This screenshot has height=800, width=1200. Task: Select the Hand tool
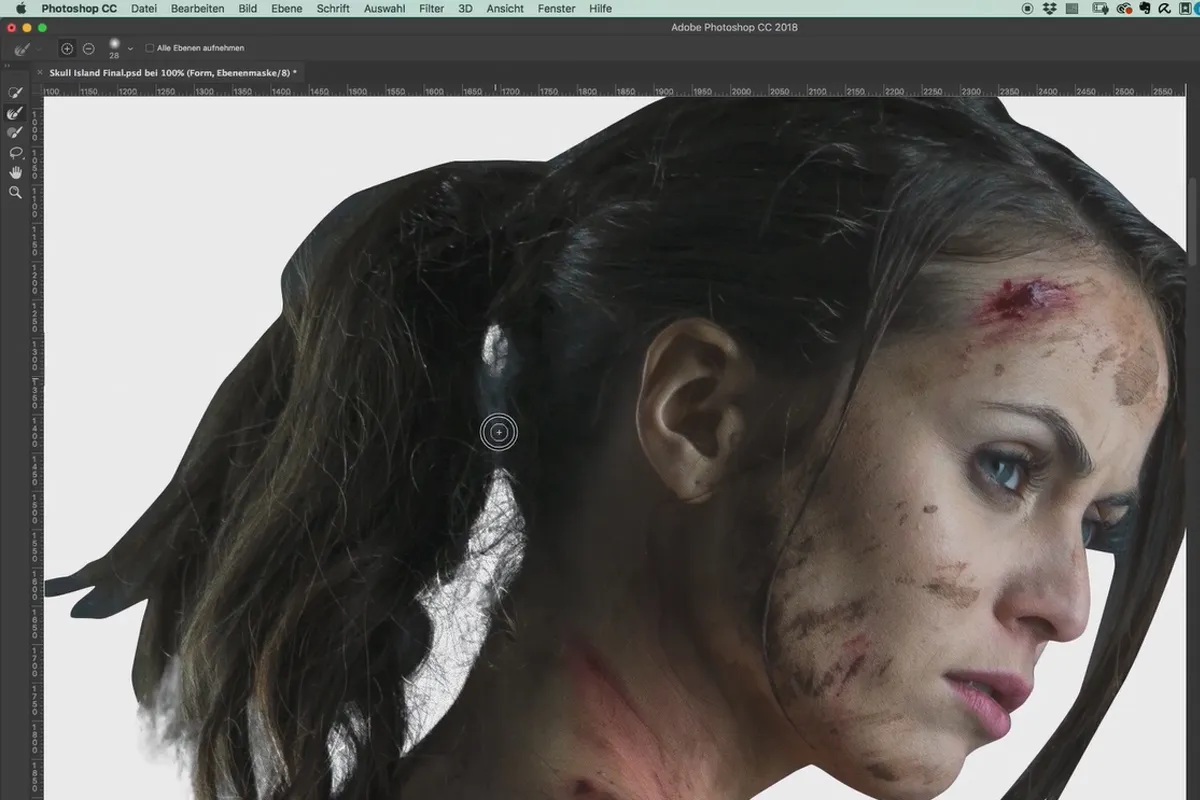tap(15, 172)
